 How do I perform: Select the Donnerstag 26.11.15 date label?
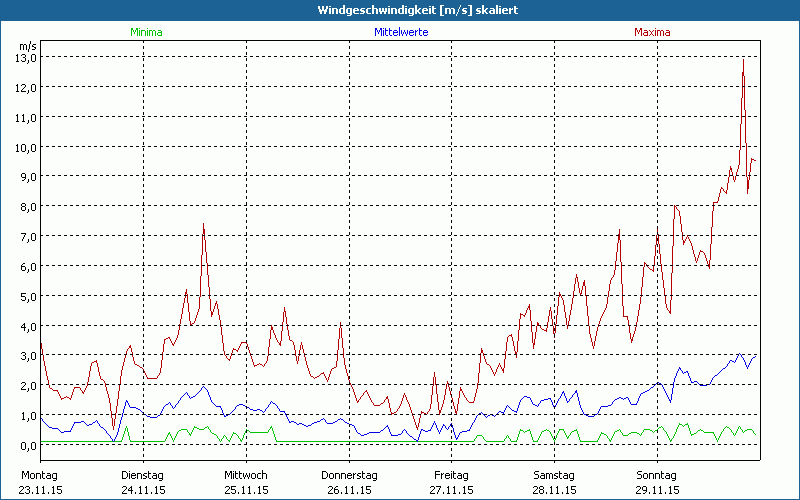[x=349, y=482]
